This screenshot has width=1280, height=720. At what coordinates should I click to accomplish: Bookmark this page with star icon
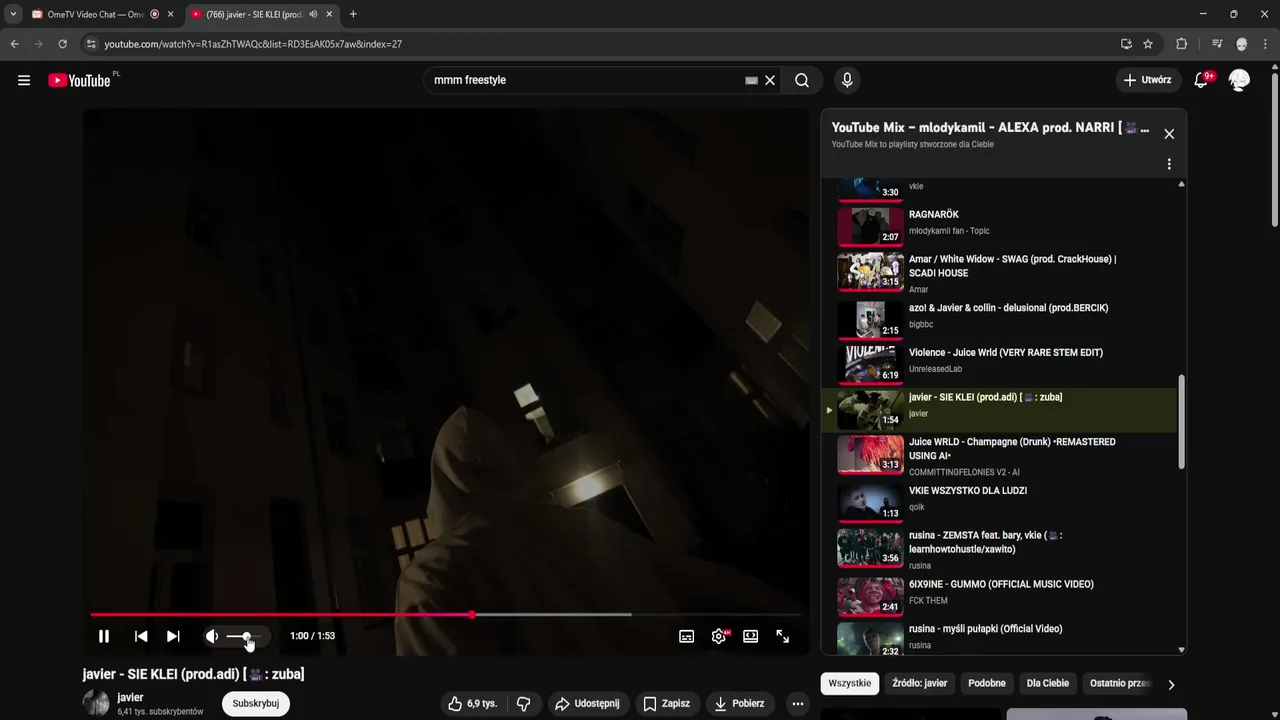click(1148, 44)
